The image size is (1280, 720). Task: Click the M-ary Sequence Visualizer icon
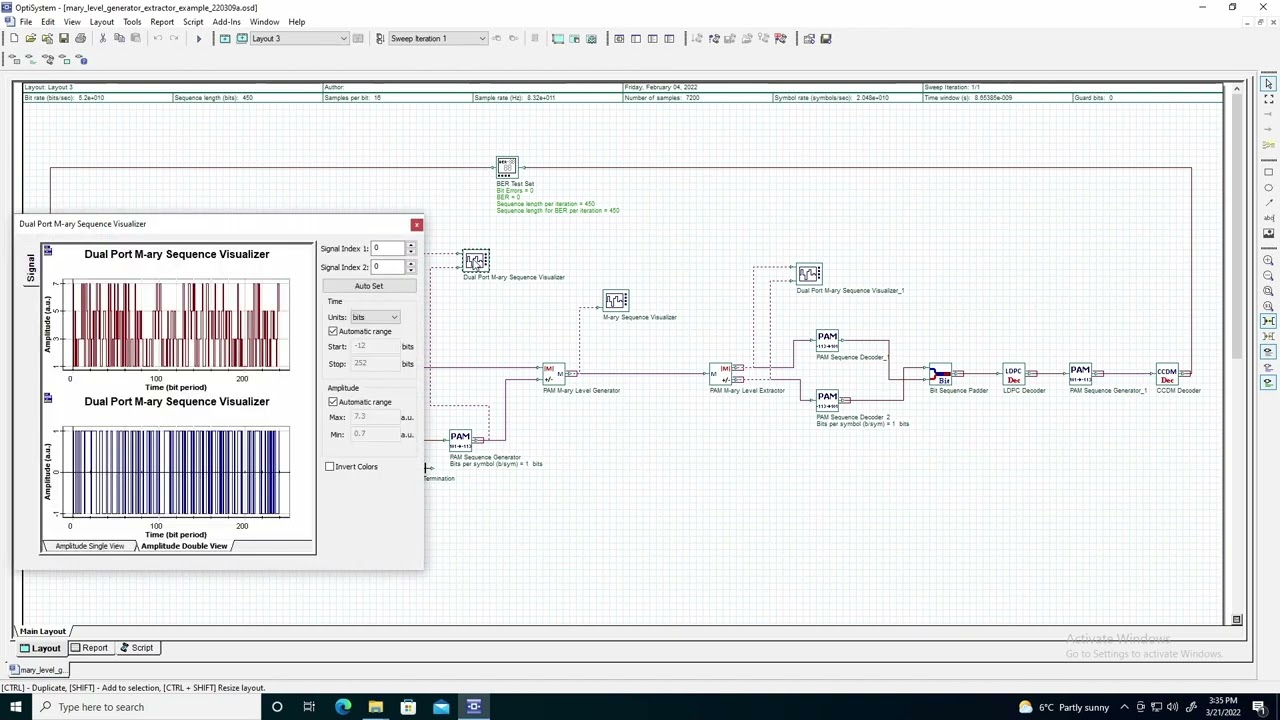pos(616,301)
